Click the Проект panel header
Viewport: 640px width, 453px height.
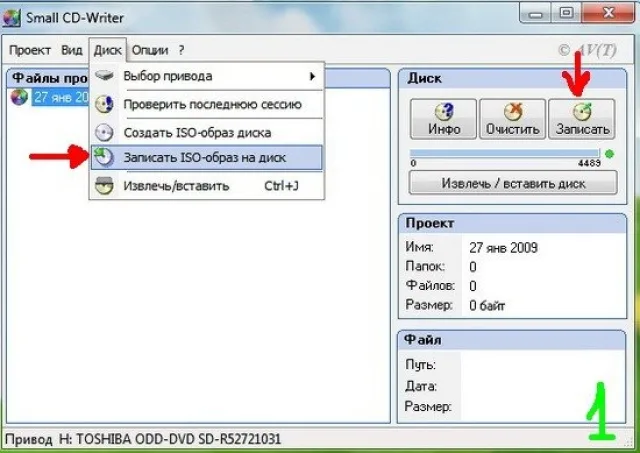click(512, 224)
